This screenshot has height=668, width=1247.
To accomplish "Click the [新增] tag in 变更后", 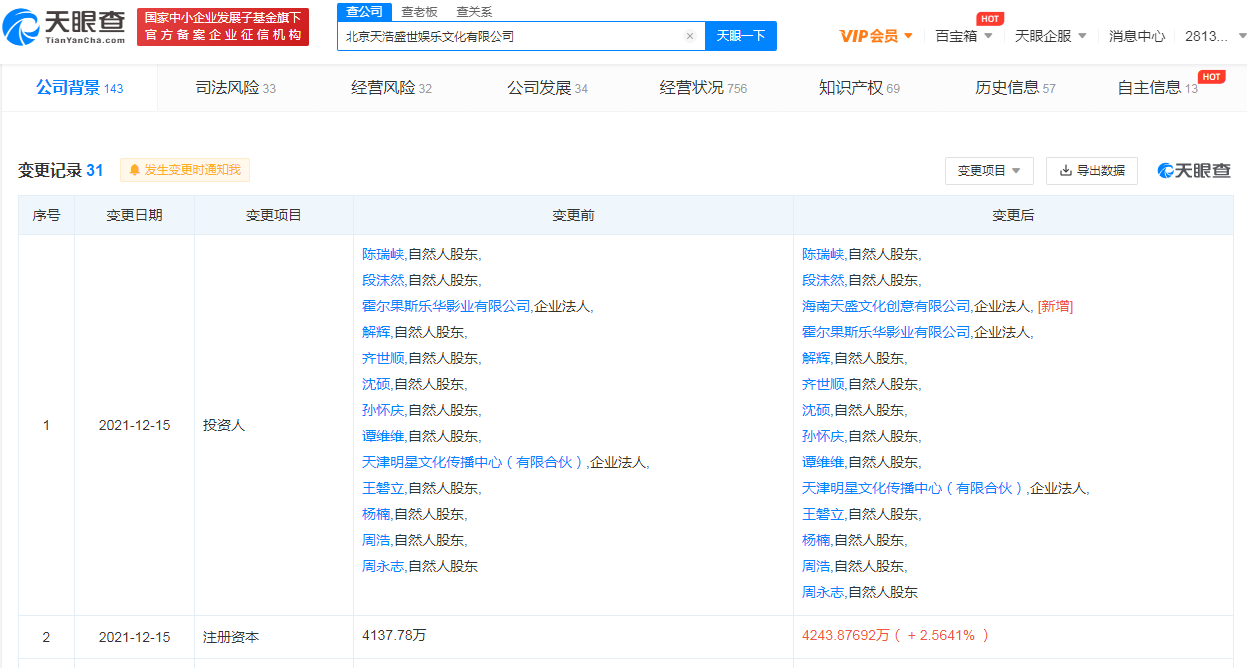I will click(x=1055, y=306).
